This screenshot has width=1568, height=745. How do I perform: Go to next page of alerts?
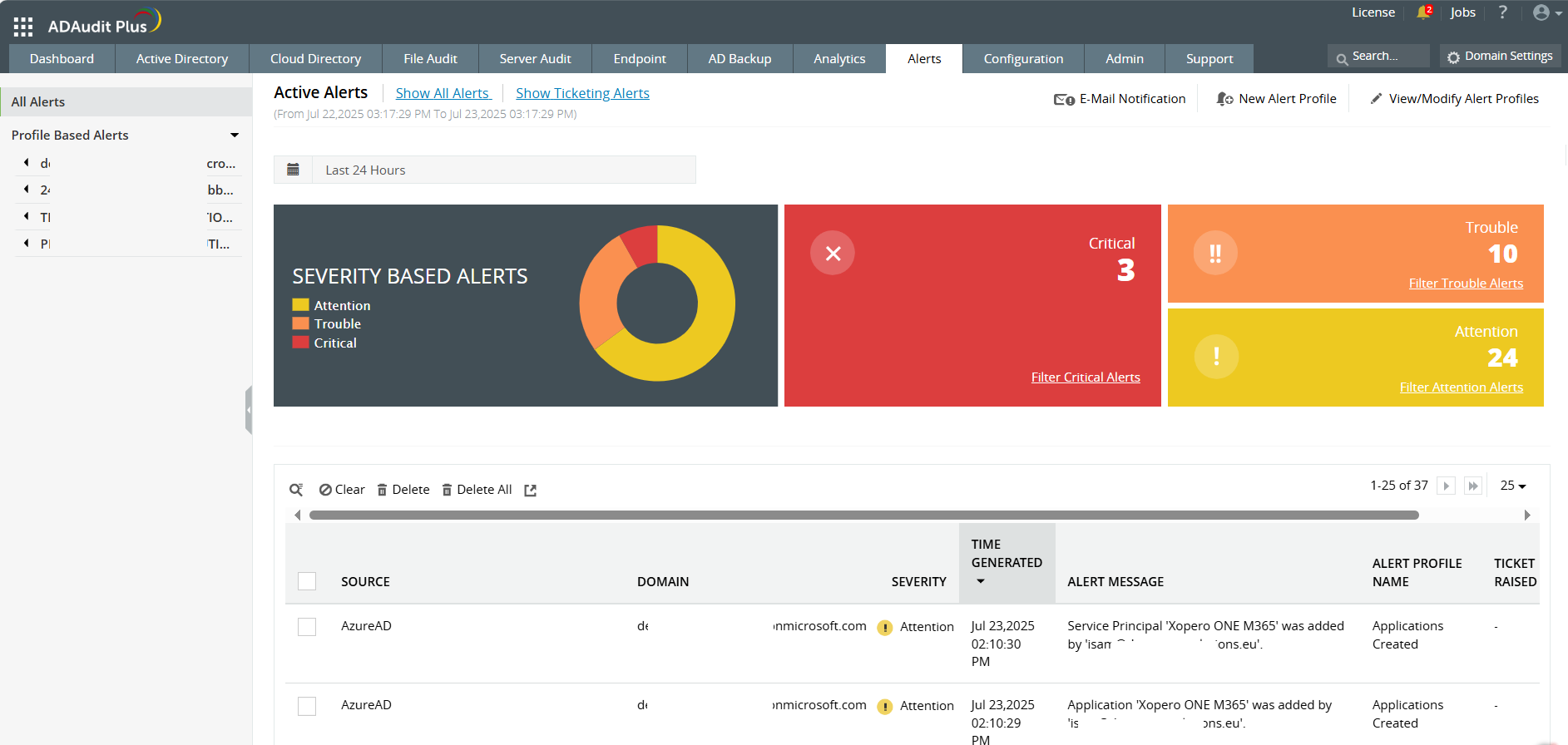1447,486
